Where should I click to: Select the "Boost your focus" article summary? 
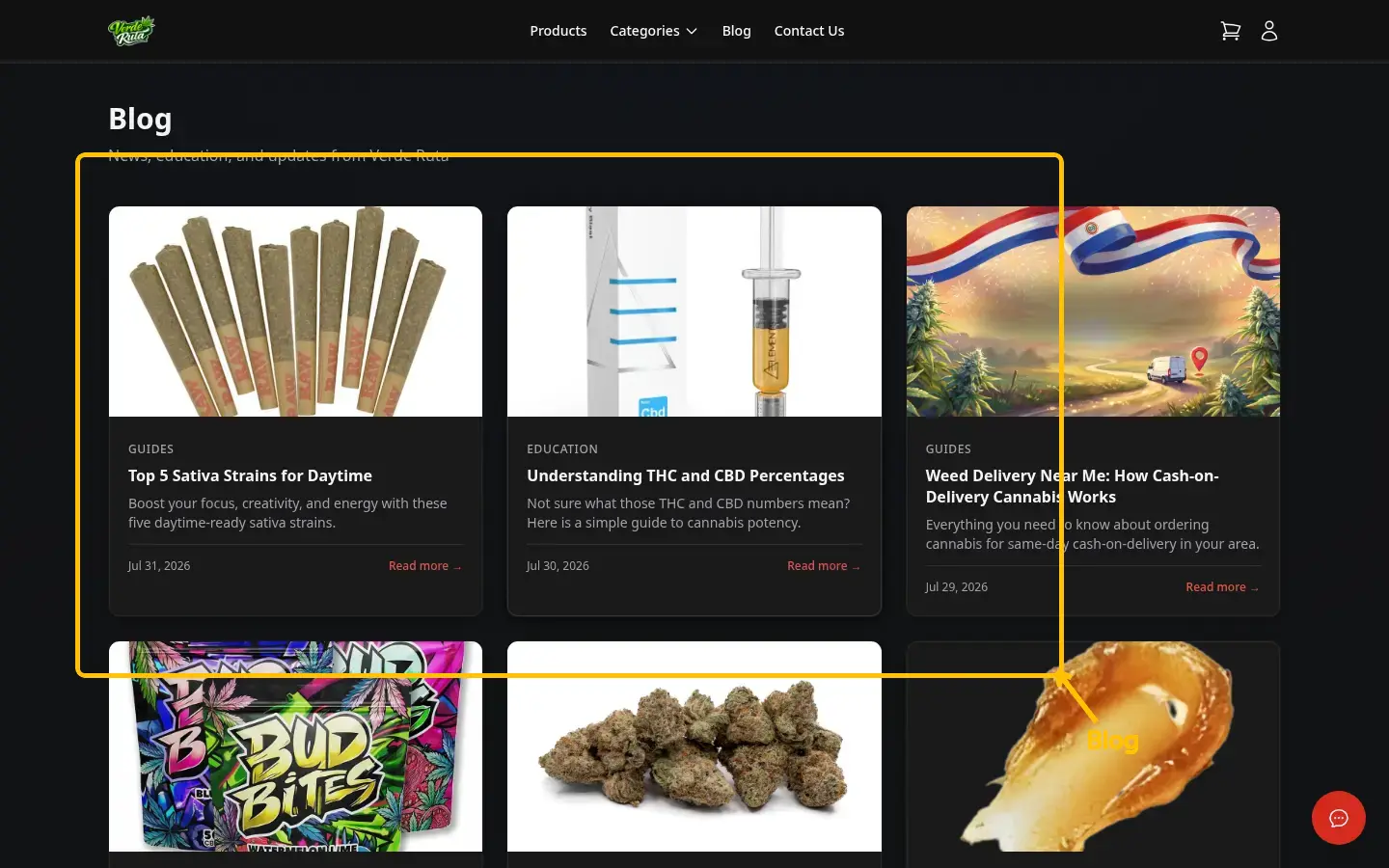pyautogui.click(x=287, y=513)
